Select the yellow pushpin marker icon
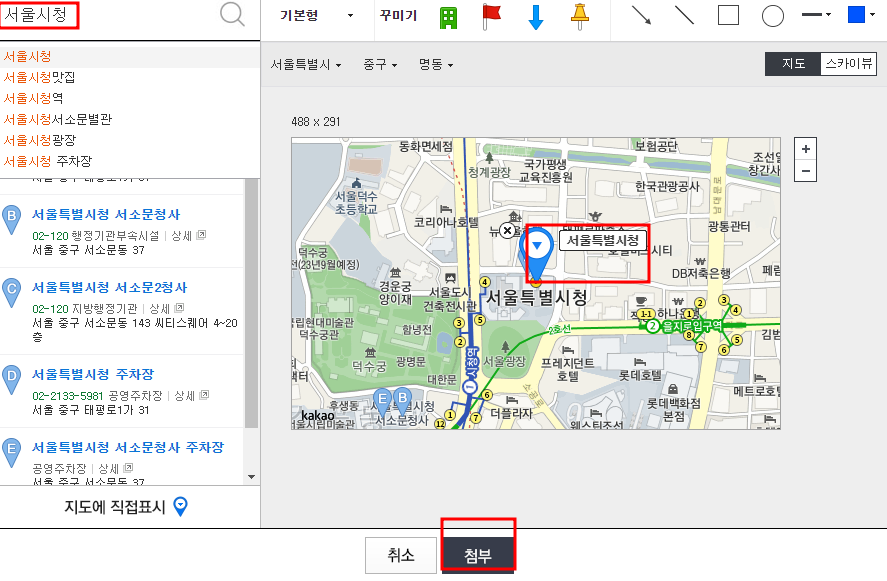Screen dimensions: 887x581 coord(579,16)
